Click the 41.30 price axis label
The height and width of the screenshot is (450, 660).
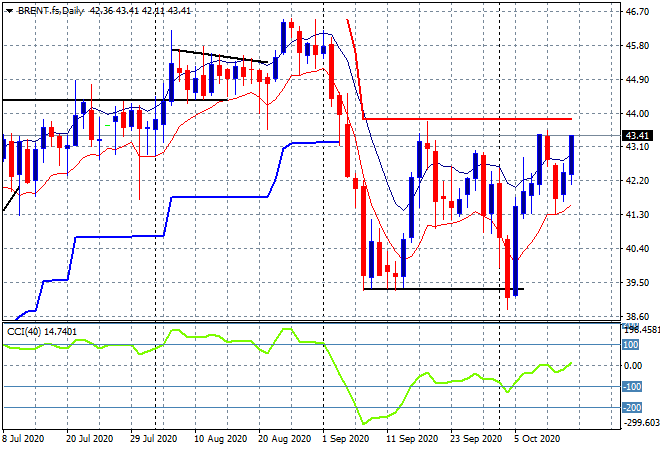637,215
